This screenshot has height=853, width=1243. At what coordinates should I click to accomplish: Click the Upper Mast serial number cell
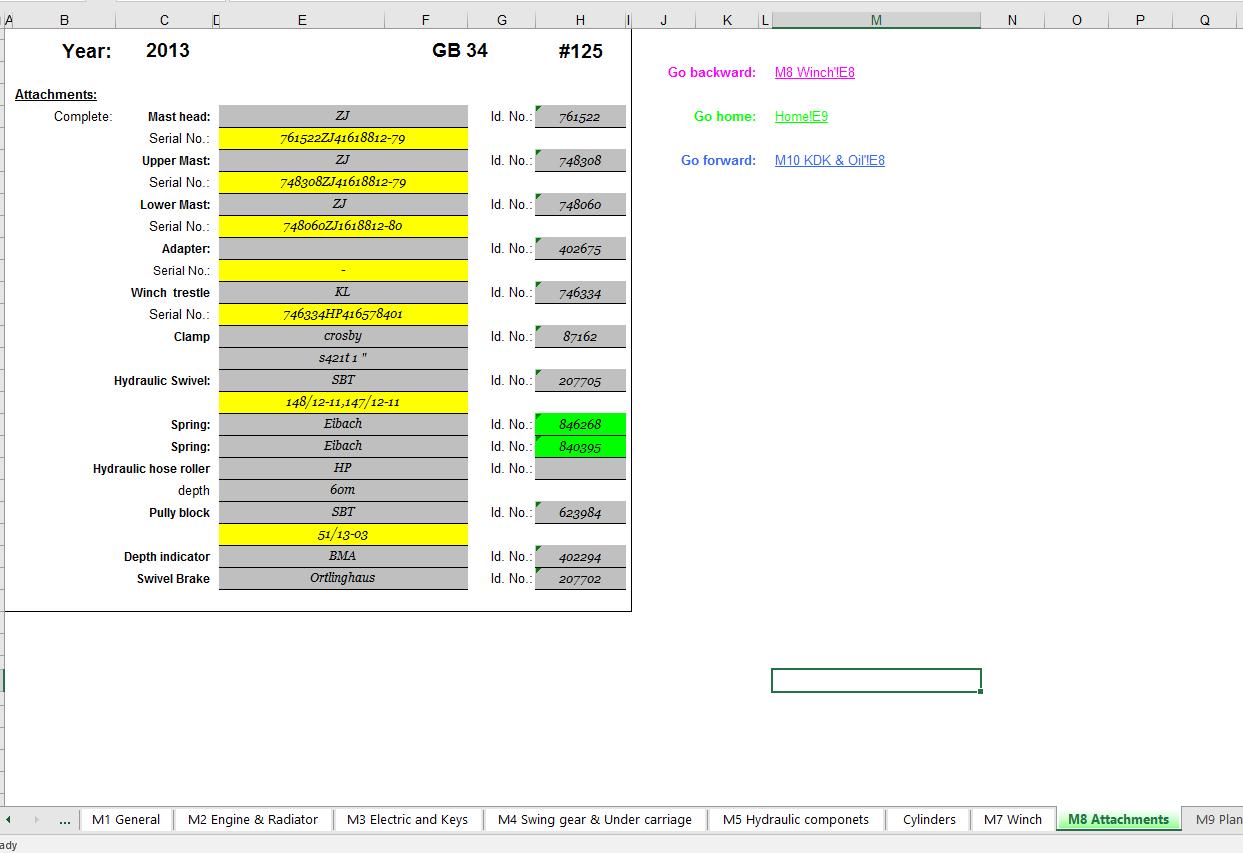[343, 182]
